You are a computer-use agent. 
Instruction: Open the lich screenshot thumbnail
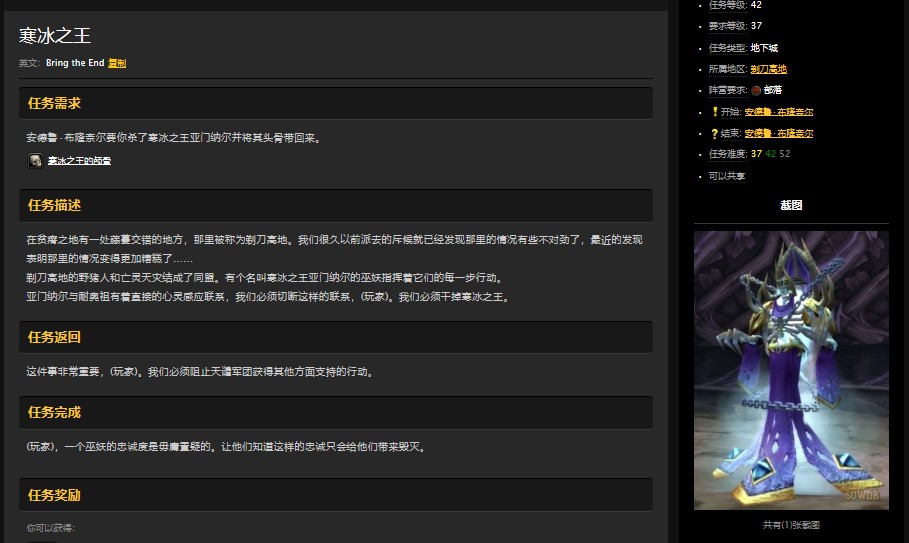(791, 370)
